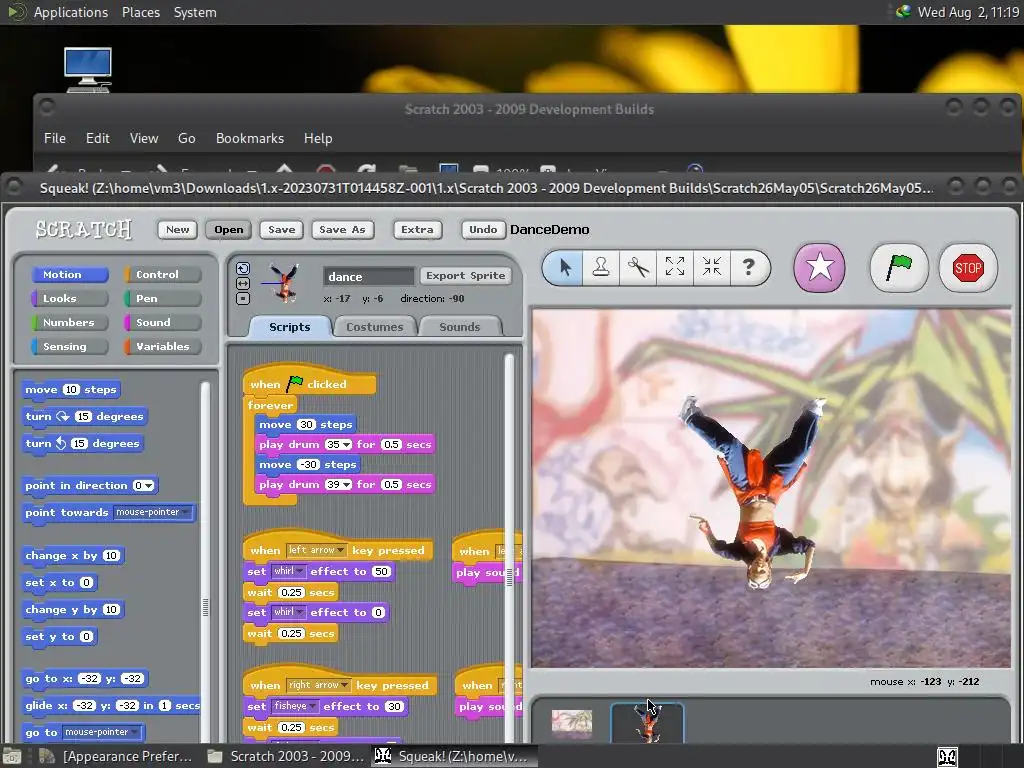Click the Undo button
This screenshot has width=1024, height=768.
[483, 229]
